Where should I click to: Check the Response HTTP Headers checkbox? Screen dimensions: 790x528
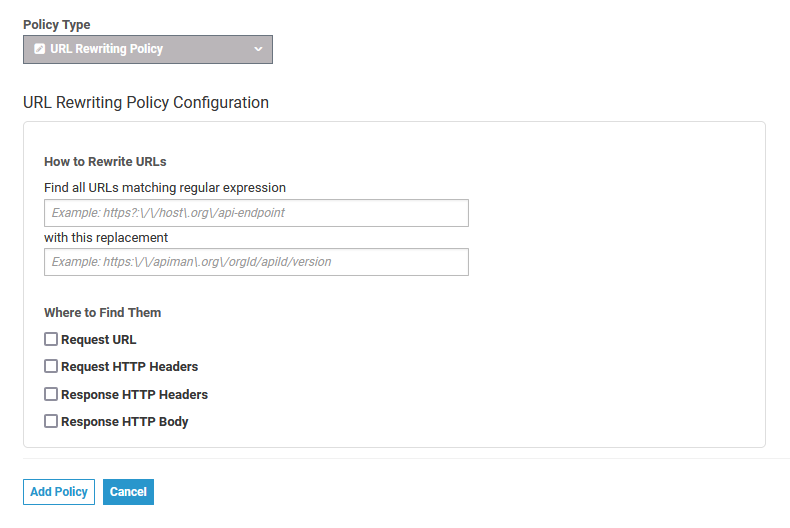point(51,394)
